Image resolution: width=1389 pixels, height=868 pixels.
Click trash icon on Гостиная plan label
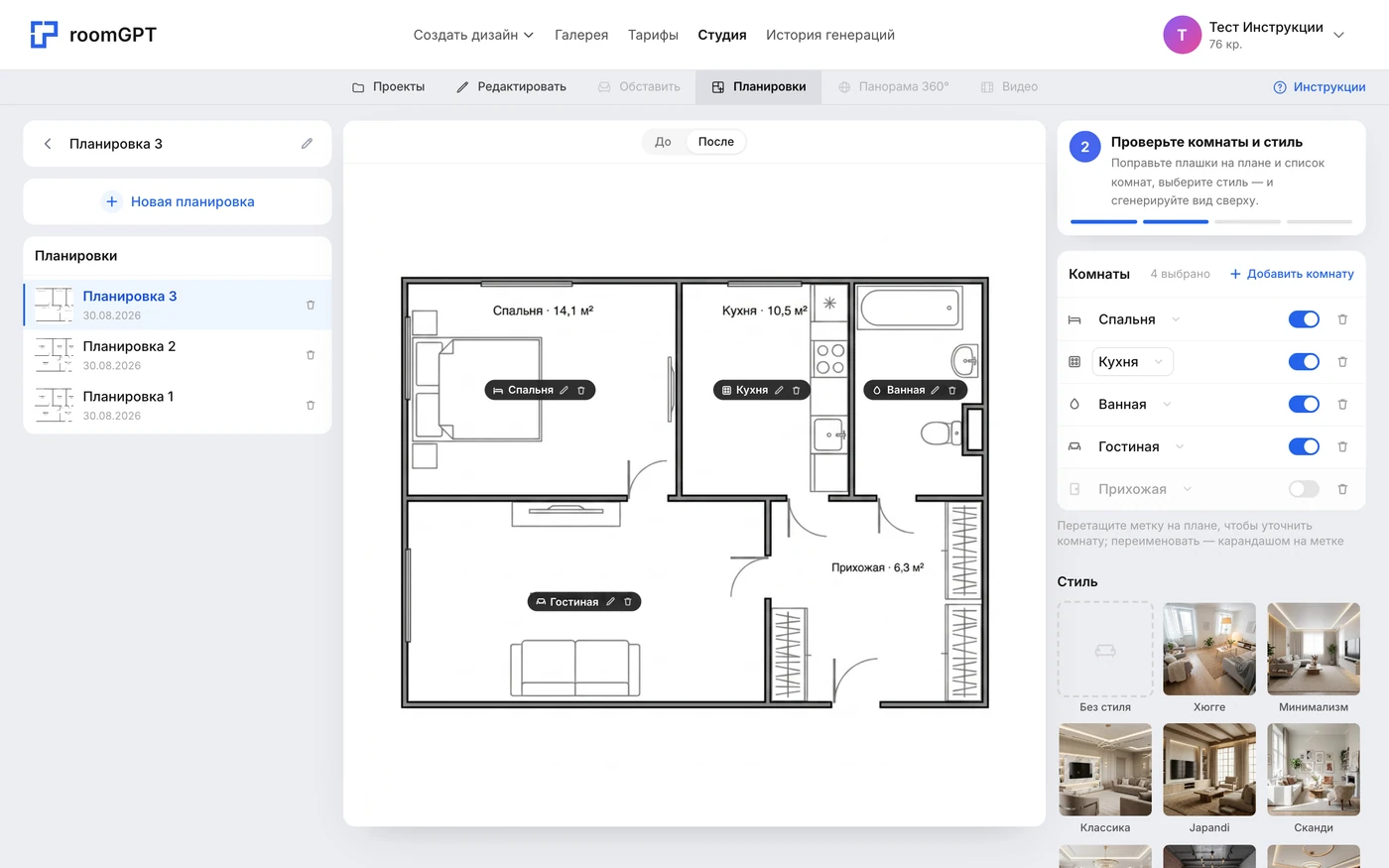click(x=628, y=602)
